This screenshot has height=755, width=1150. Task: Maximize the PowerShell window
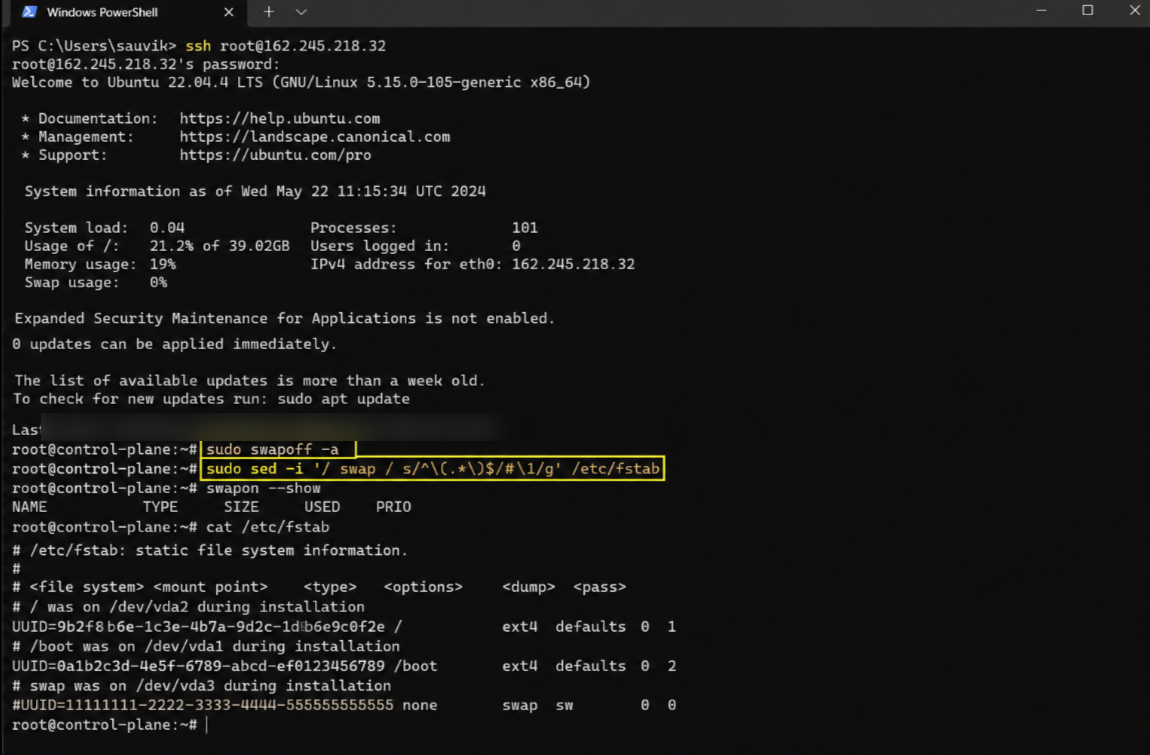tap(1088, 10)
